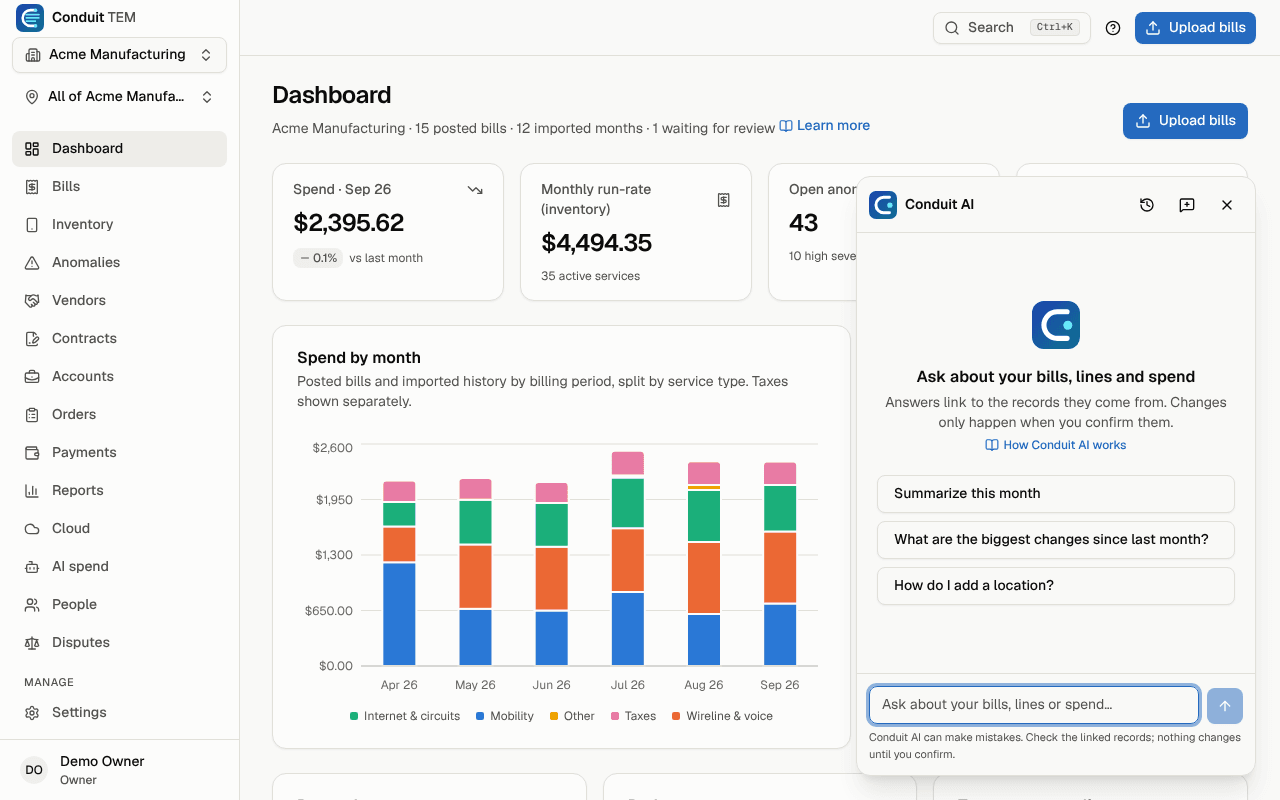Select the How do I add a location suggestion
Screen dimensions: 1280x800
[x=1056, y=586]
